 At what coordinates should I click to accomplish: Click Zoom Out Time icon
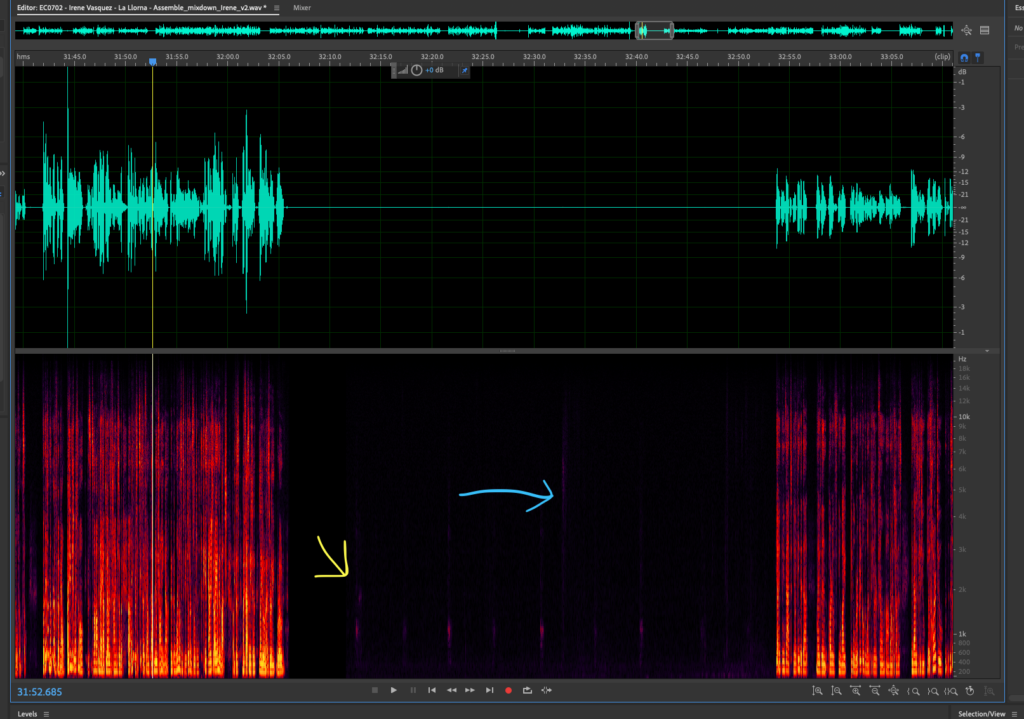click(x=874, y=691)
